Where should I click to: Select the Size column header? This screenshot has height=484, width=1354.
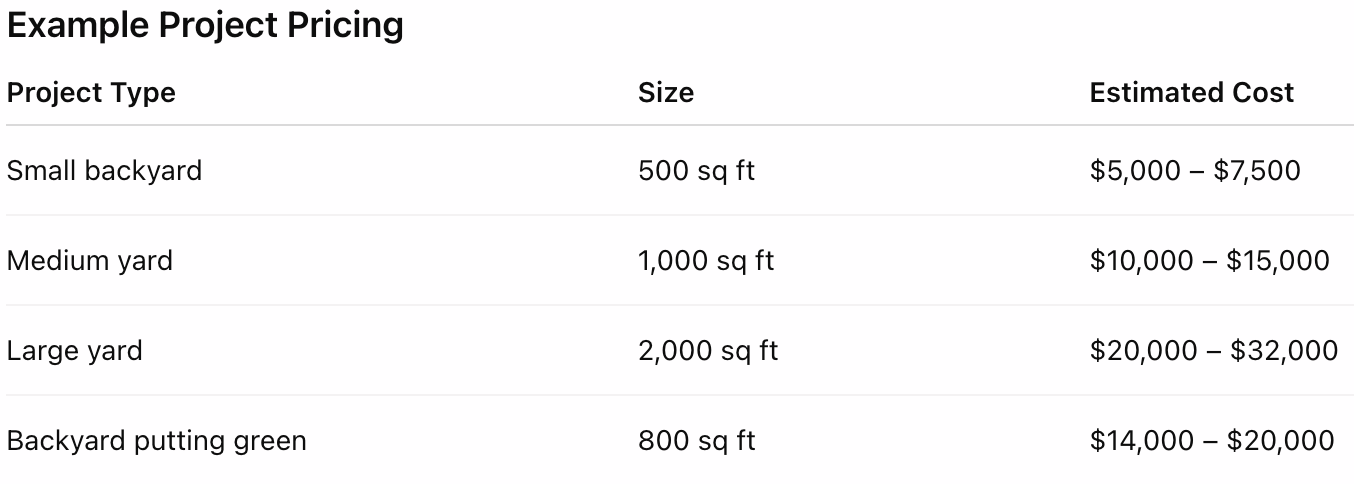point(665,93)
